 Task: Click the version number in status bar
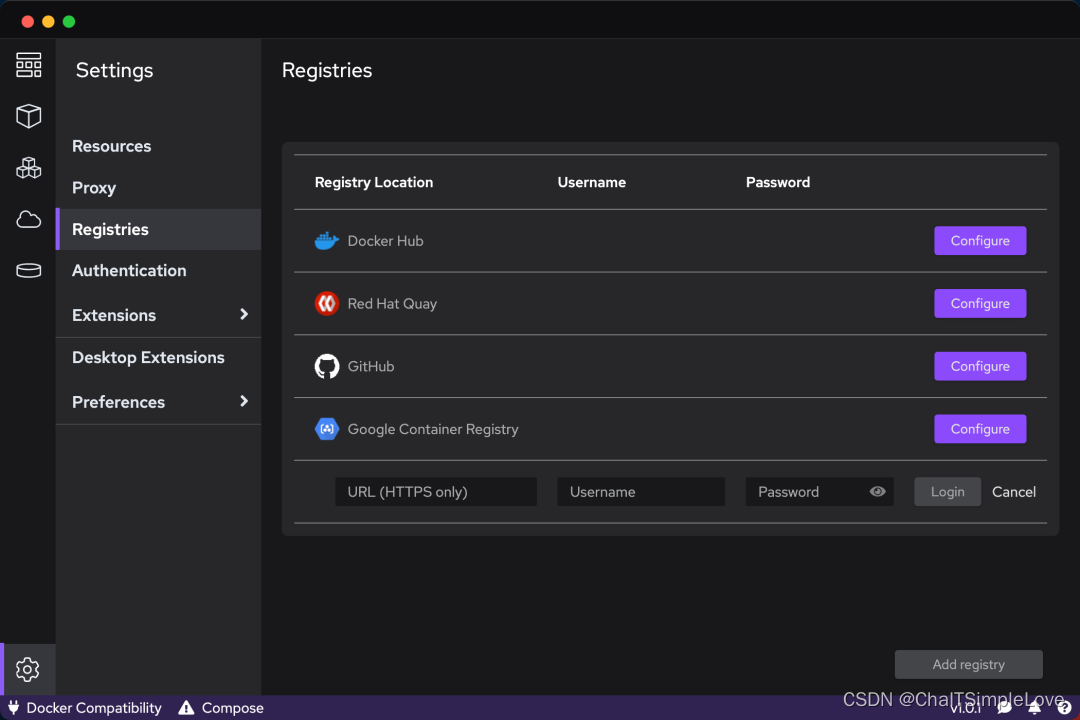click(x=966, y=708)
